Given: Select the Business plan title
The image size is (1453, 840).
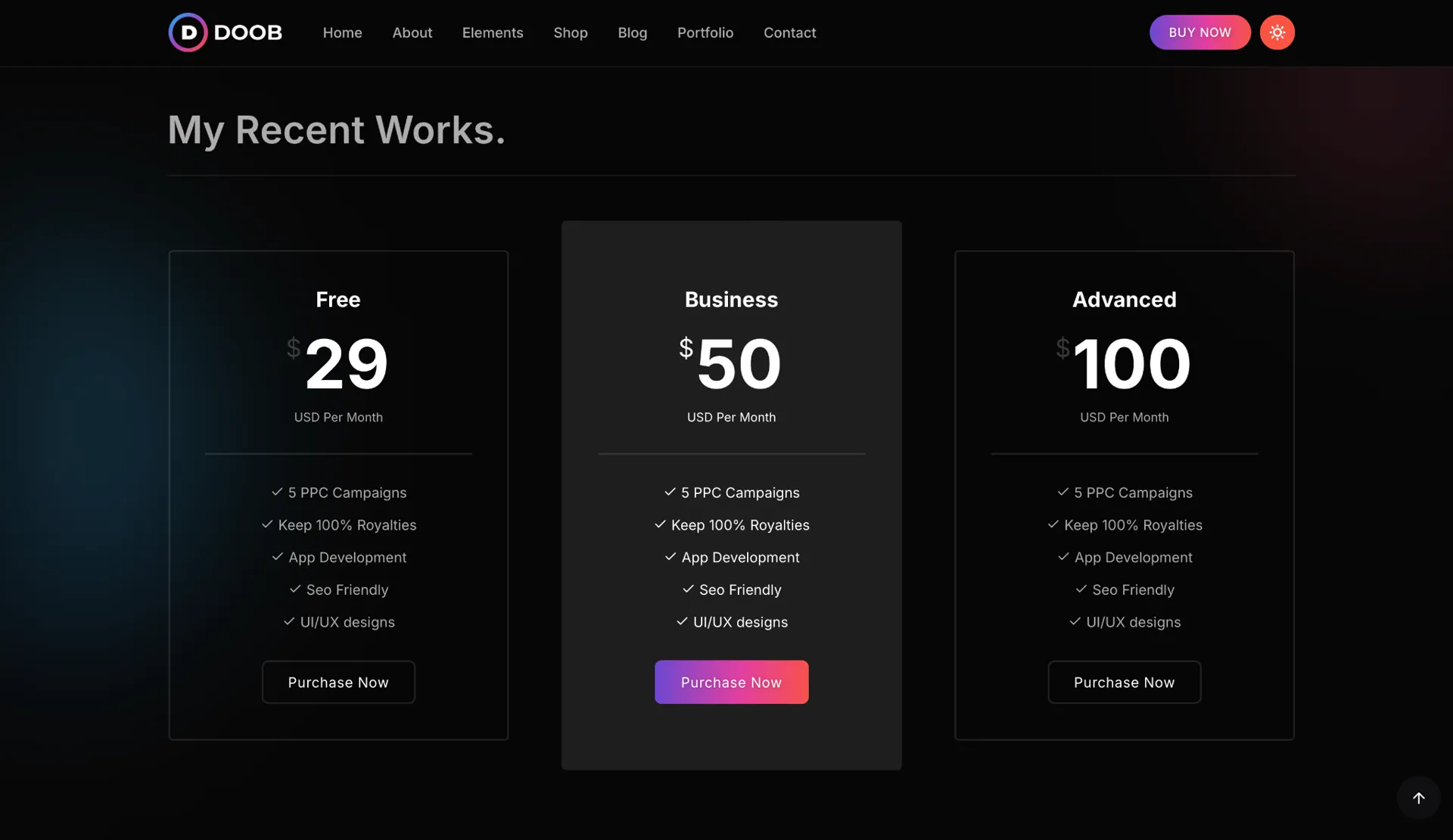Looking at the screenshot, I should (731, 300).
